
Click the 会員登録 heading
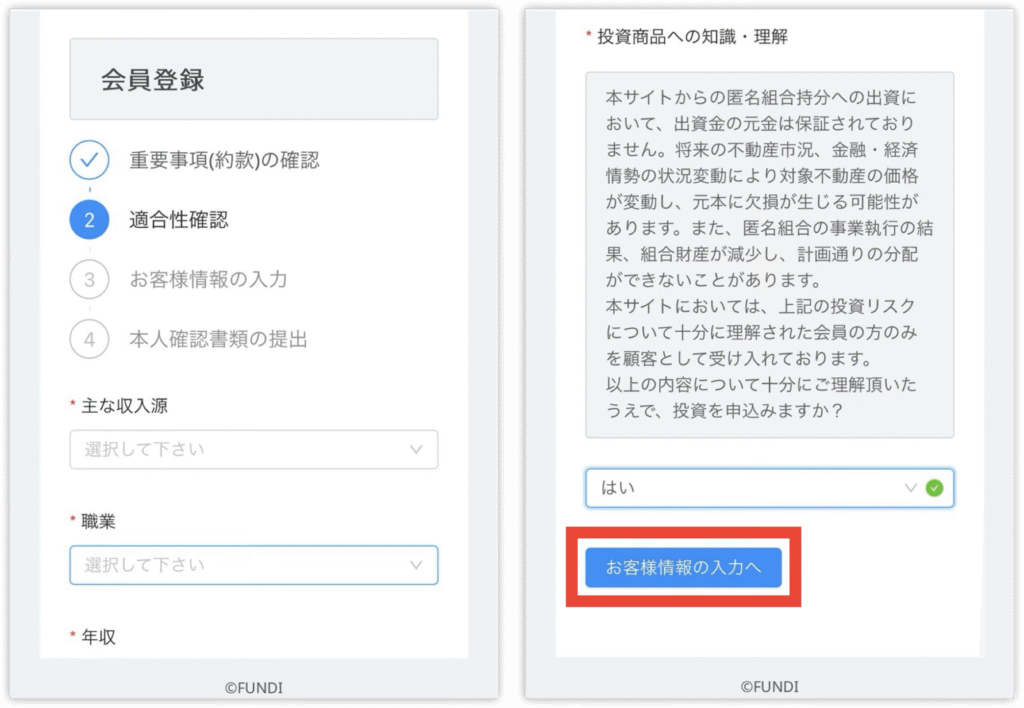(152, 80)
